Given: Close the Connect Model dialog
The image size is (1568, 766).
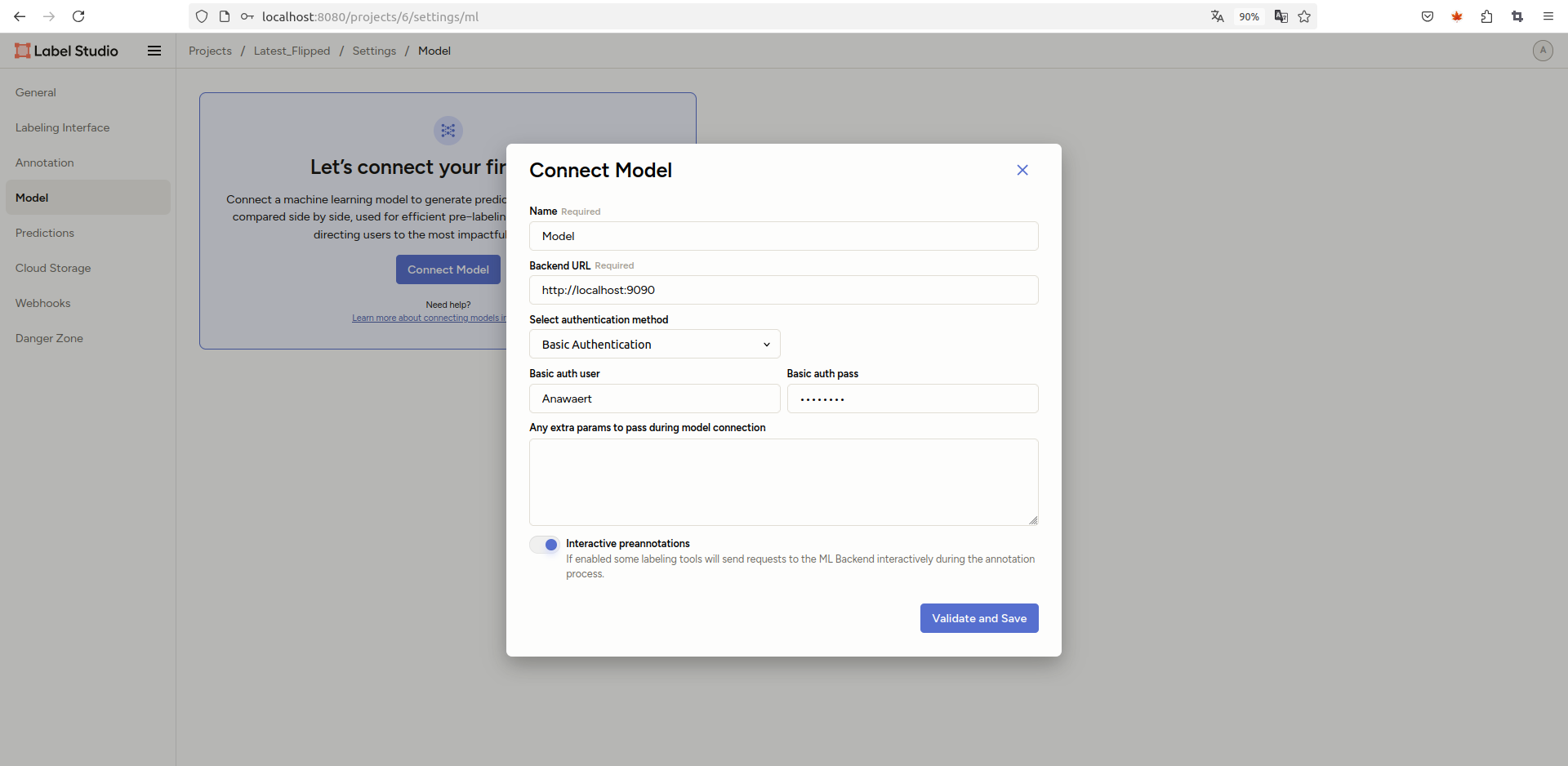Looking at the screenshot, I should pos(1022,170).
